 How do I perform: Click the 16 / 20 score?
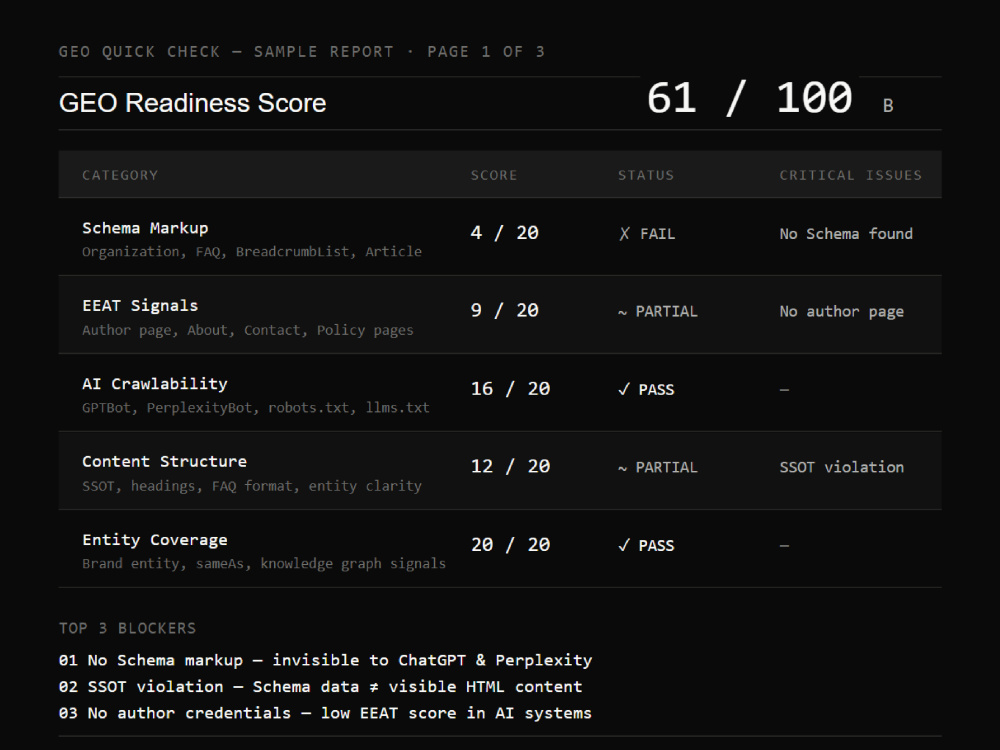(x=510, y=389)
